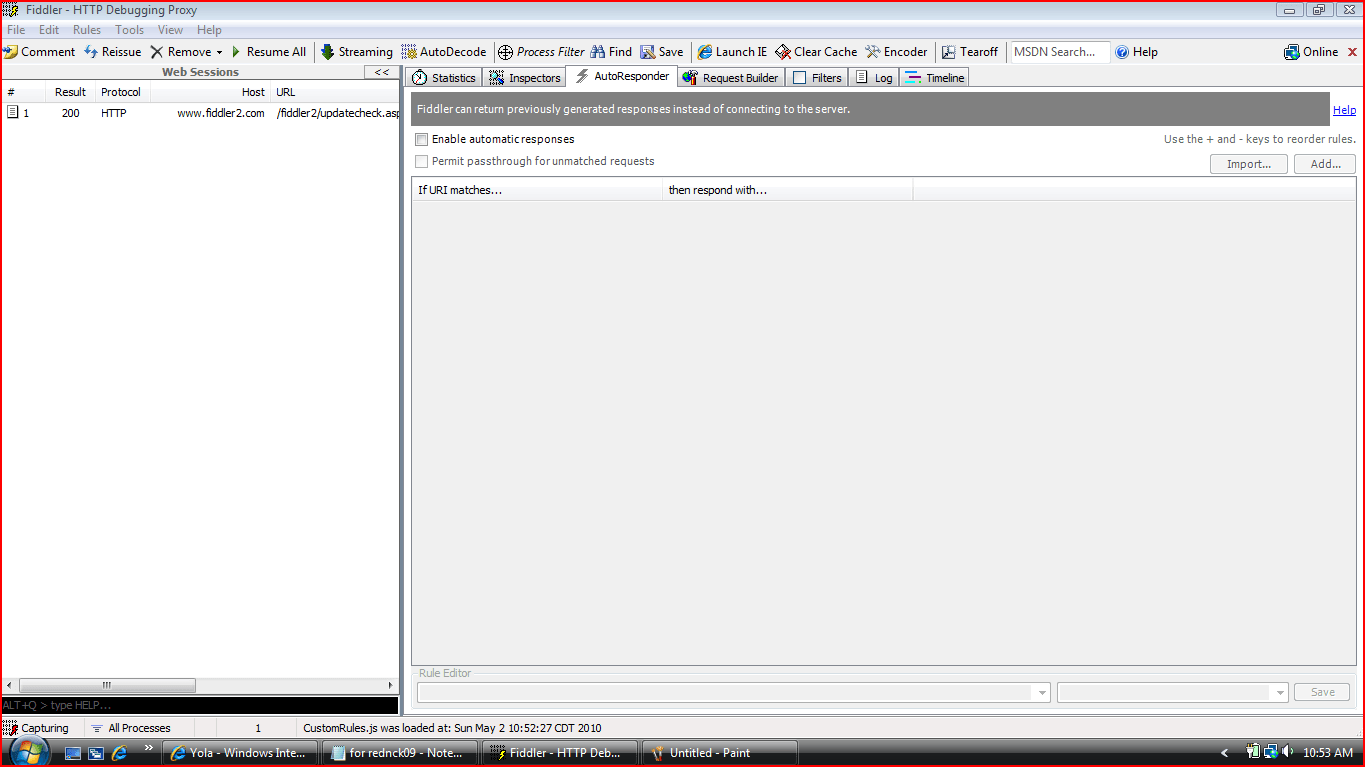
Task: Click the Windows Start orb
Action: coord(29,751)
